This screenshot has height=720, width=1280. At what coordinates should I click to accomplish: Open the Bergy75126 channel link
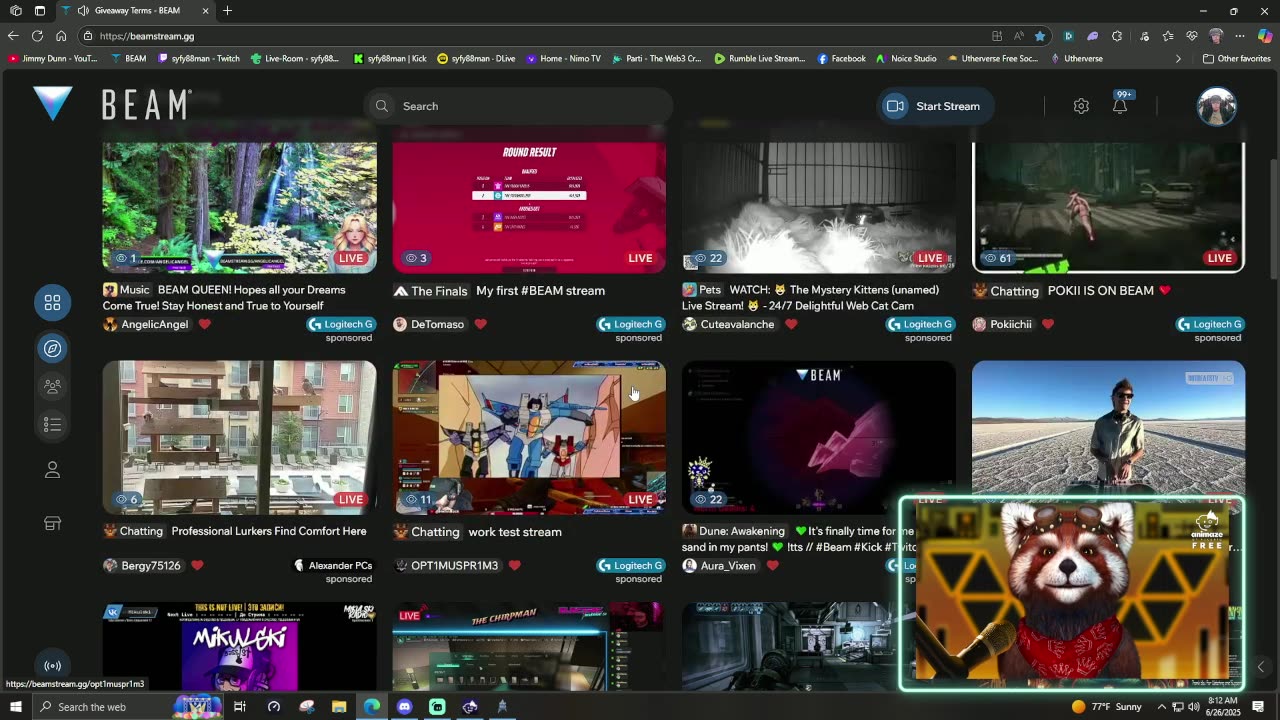pyautogui.click(x=151, y=566)
